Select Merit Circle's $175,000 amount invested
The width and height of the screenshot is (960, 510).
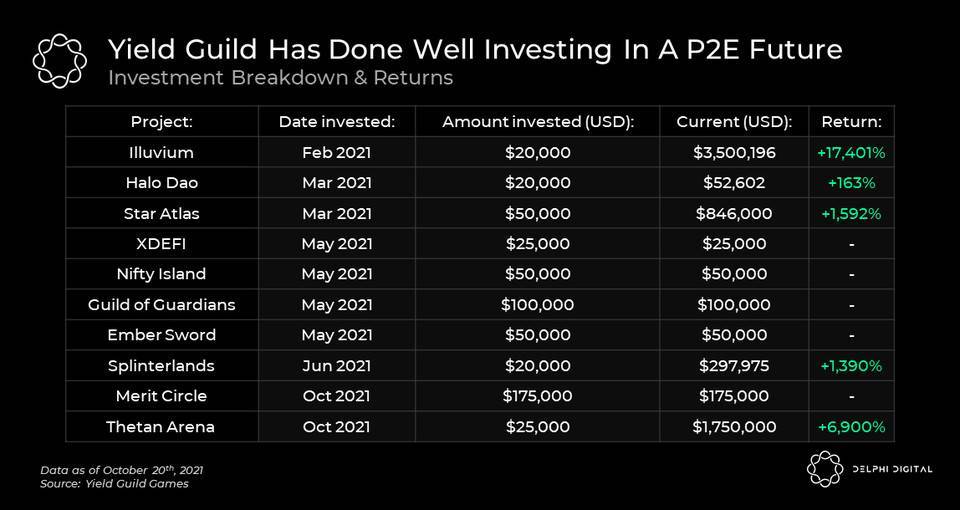point(537,396)
